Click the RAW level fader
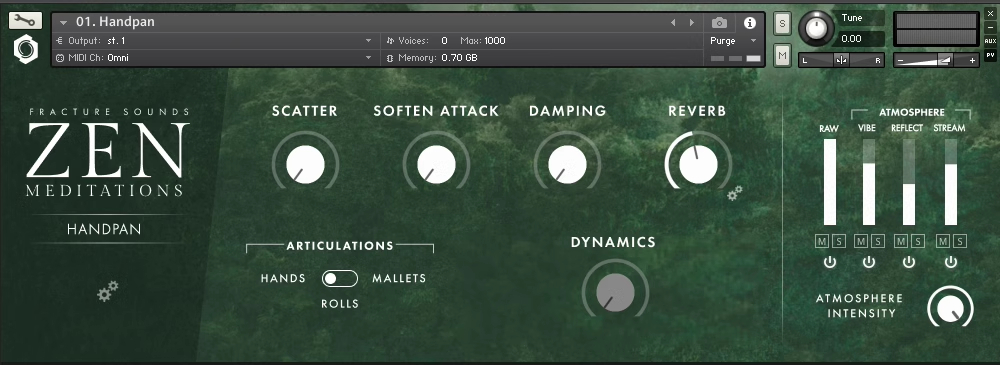The height and width of the screenshot is (365, 1000). click(829, 182)
